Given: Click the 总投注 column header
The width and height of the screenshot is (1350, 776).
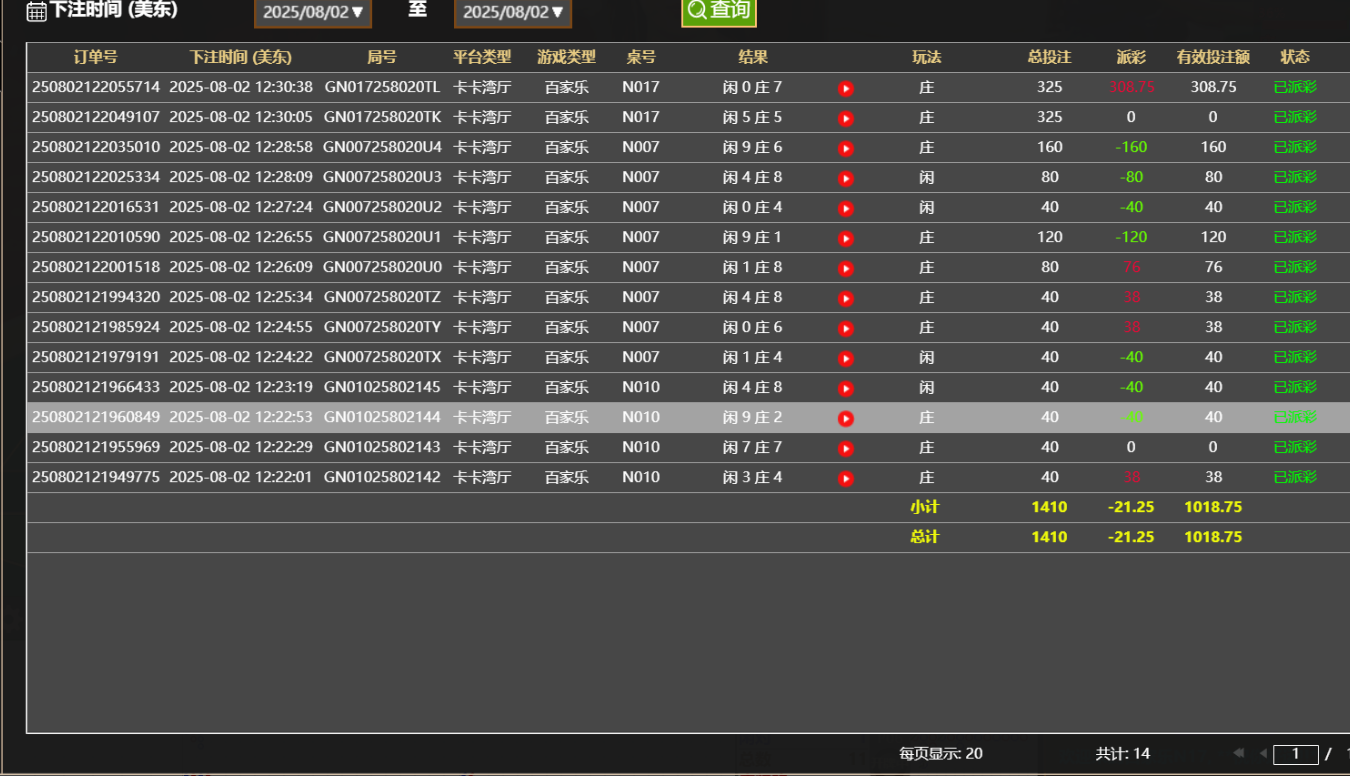Looking at the screenshot, I should [x=1049, y=57].
